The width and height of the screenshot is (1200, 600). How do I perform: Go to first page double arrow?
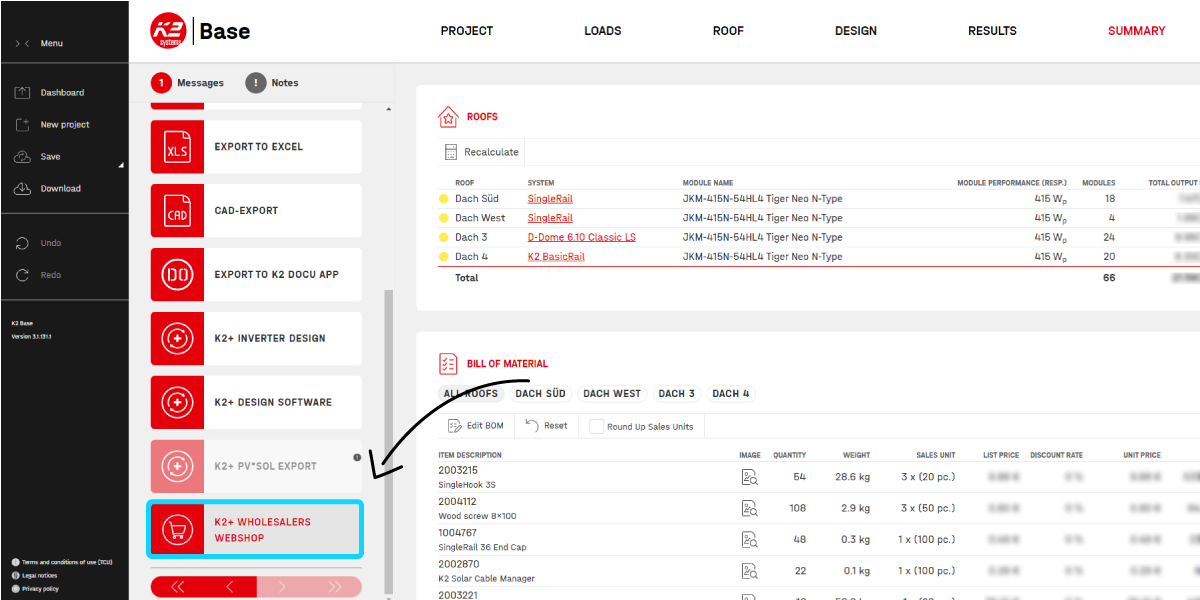pyautogui.click(x=178, y=587)
